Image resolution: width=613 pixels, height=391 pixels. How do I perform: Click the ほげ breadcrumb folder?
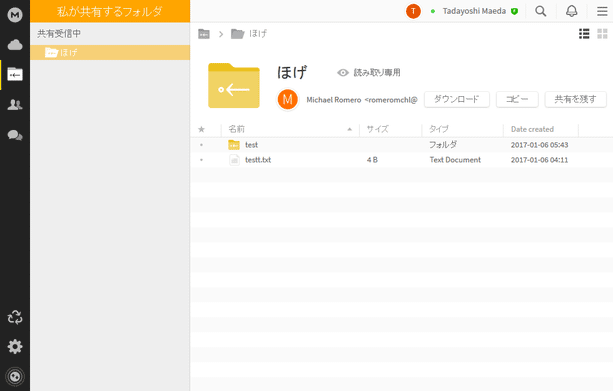(x=249, y=34)
